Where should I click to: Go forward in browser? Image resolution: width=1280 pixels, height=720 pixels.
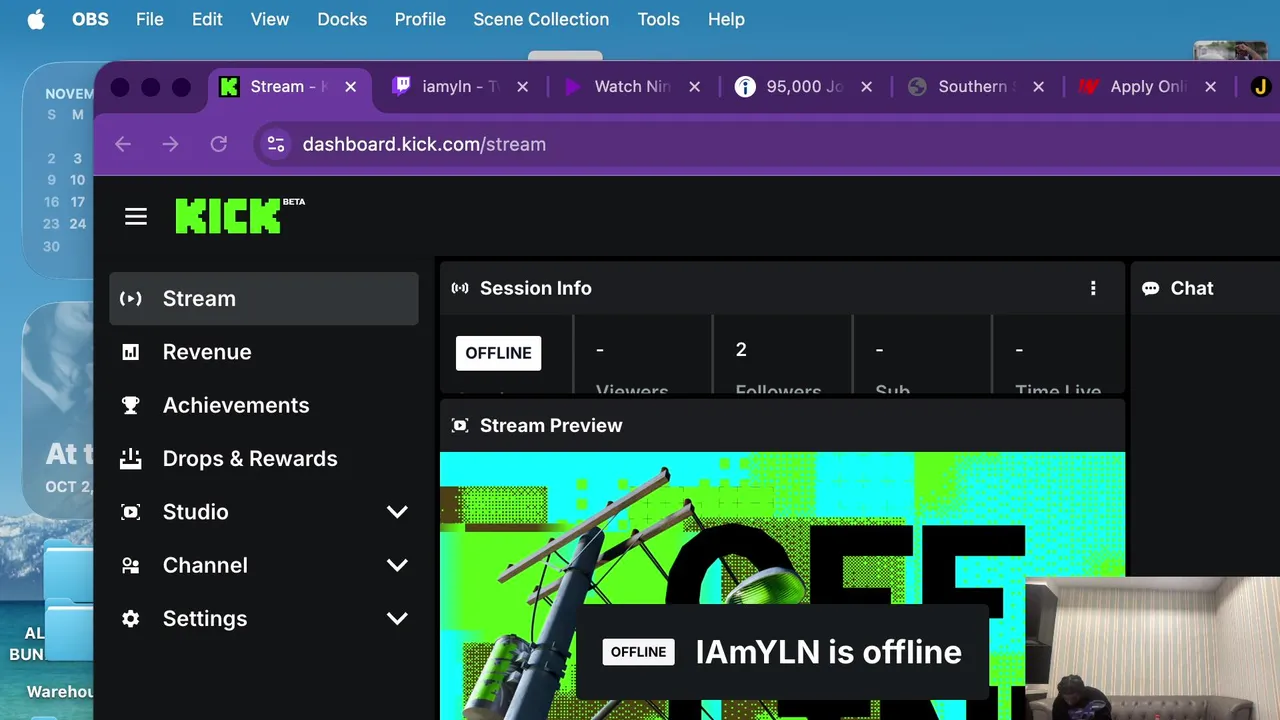[x=171, y=144]
